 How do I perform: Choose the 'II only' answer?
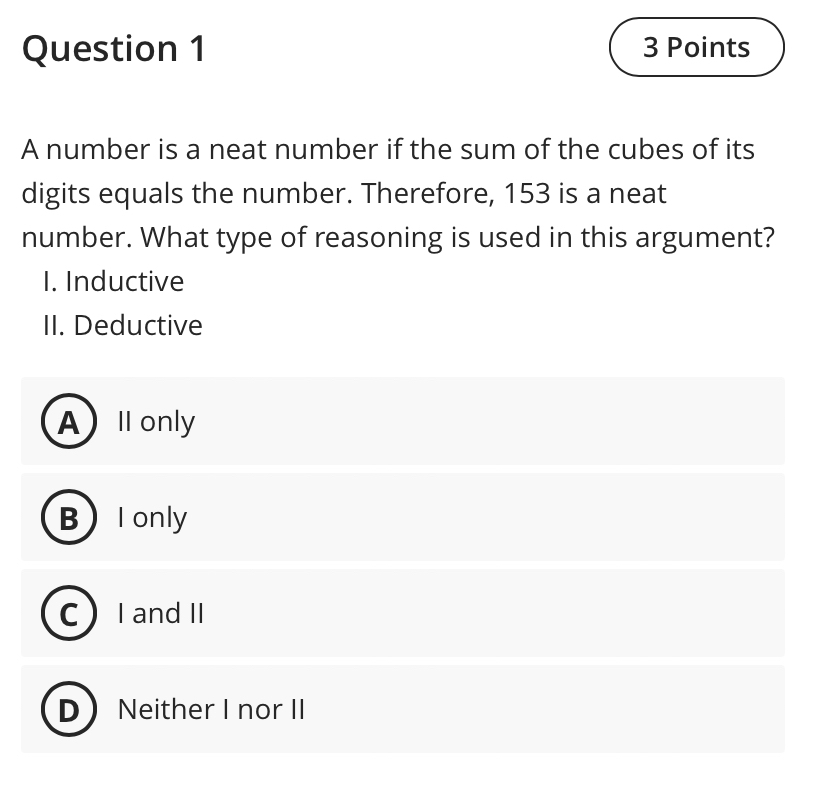click(x=154, y=422)
